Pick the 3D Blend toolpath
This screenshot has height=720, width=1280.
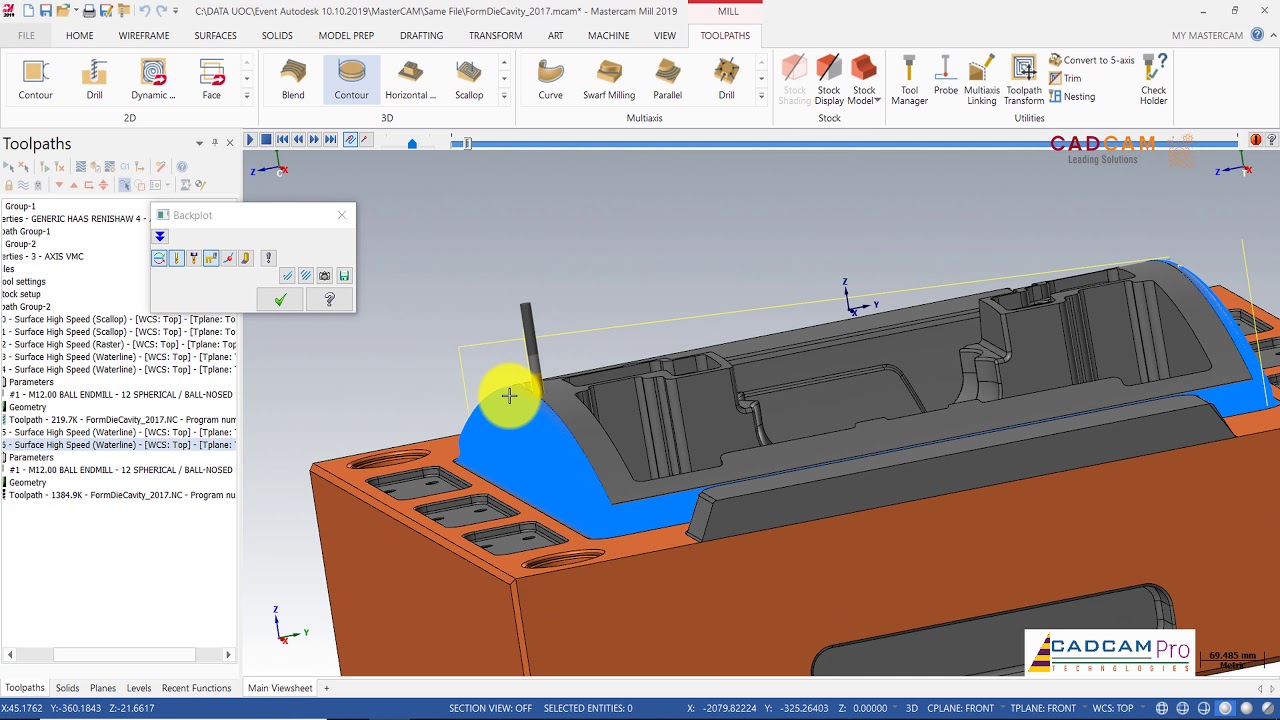[293, 79]
